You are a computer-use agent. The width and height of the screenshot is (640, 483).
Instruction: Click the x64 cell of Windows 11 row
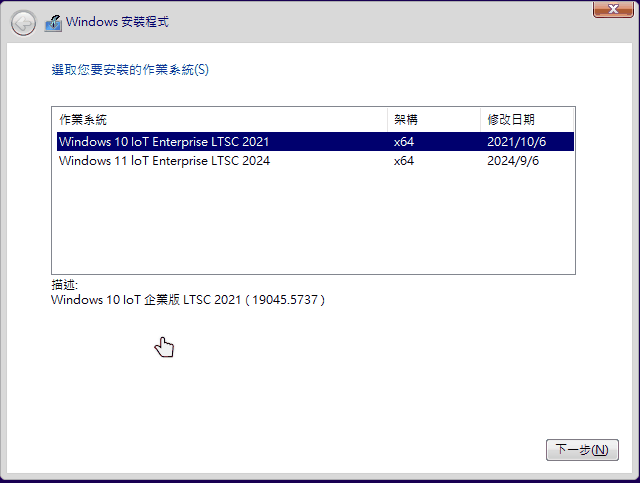coord(404,161)
